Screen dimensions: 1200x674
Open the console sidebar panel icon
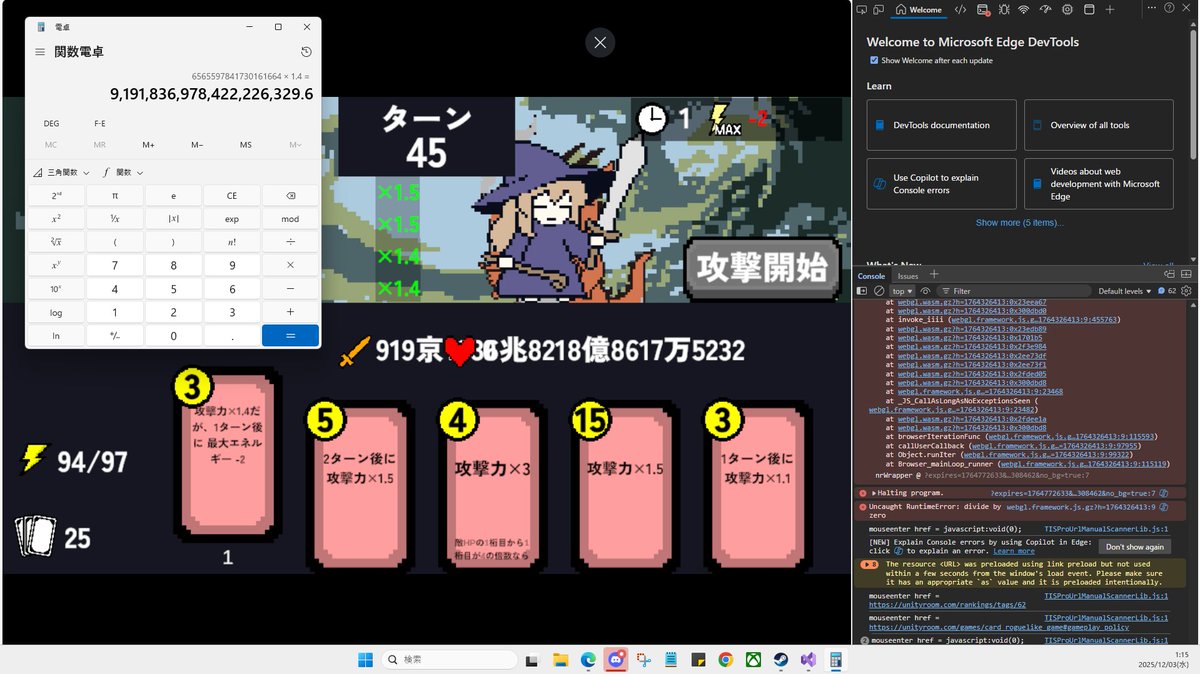[862, 290]
